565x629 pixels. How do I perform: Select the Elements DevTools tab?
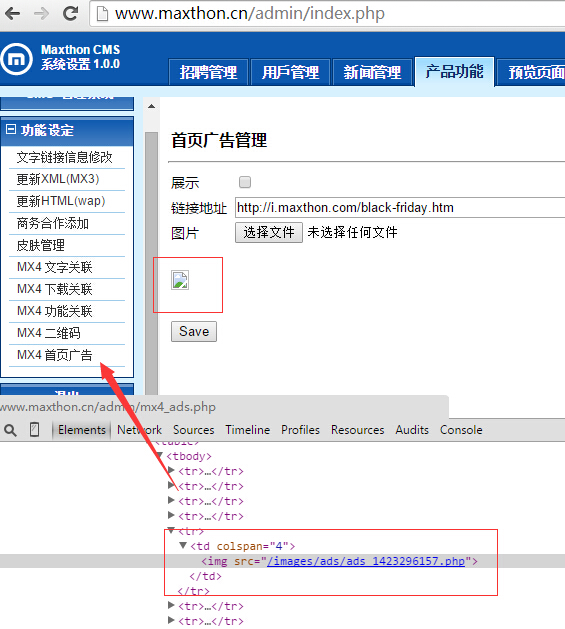(x=81, y=430)
